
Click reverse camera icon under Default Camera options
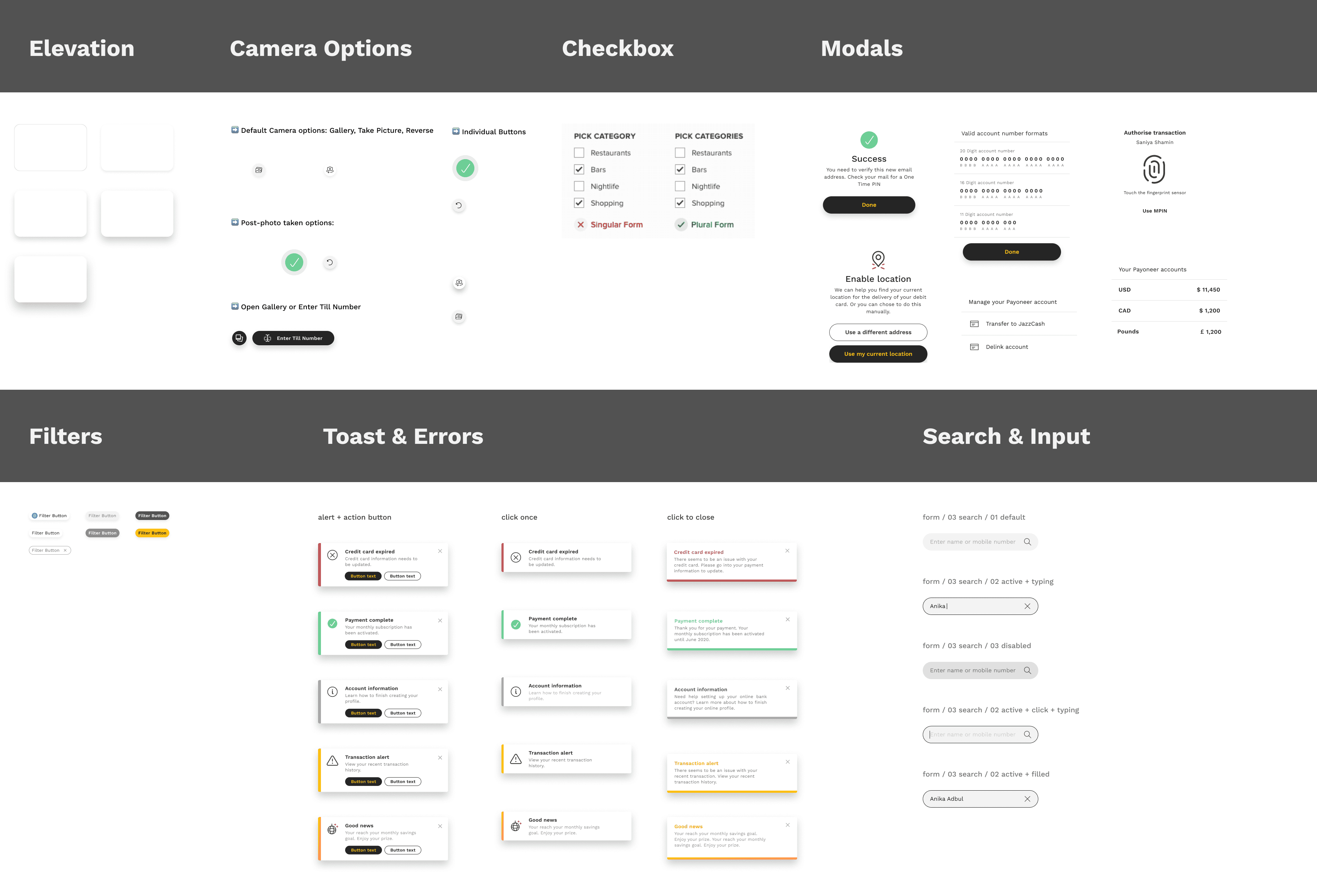click(330, 170)
